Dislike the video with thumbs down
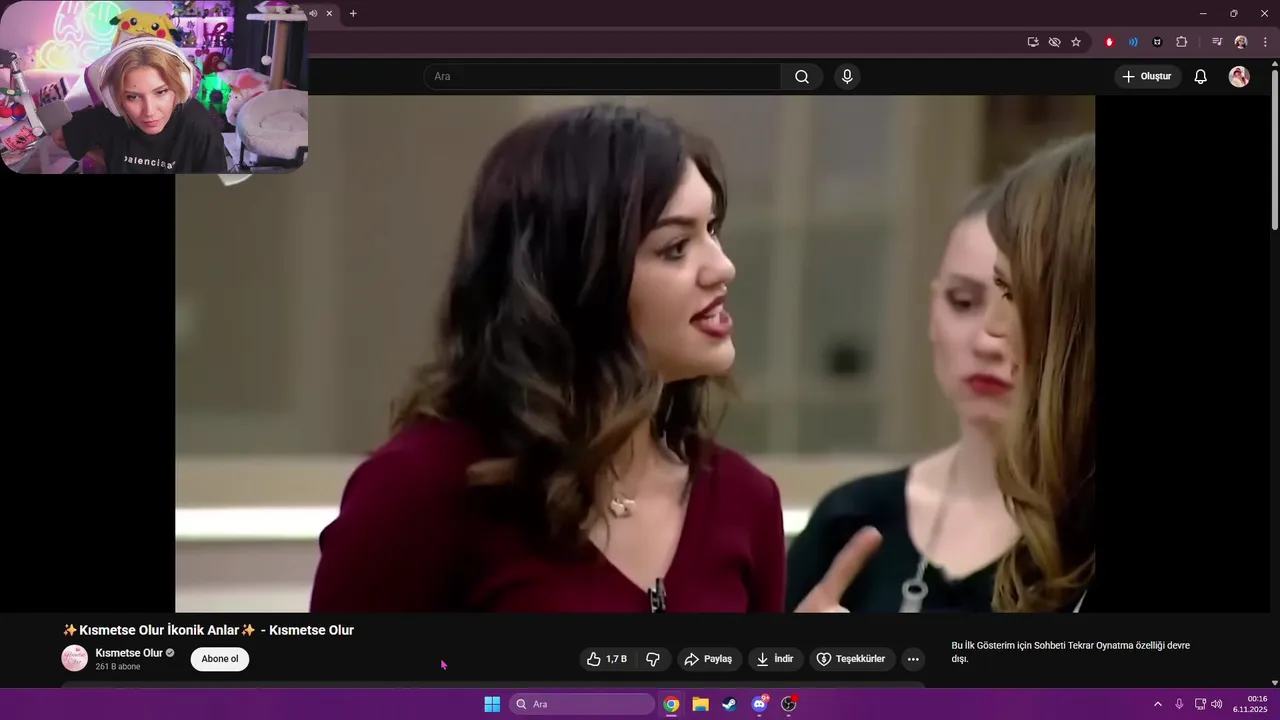This screenshot has height=720, width=1280. tap(653, 659)
